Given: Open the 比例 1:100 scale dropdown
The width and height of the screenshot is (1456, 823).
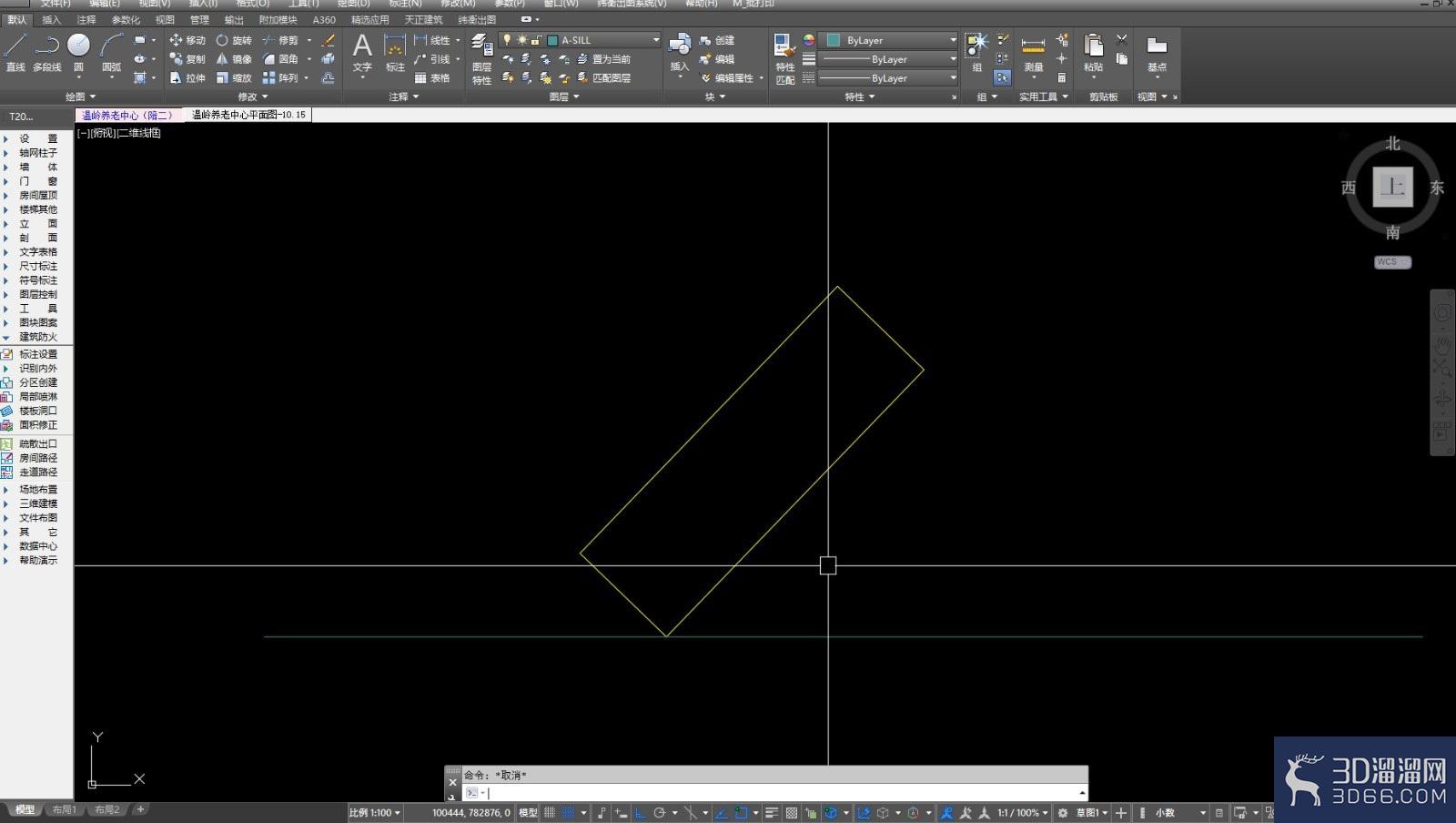Looking at the screenshot, I should [x=375, y=813].
